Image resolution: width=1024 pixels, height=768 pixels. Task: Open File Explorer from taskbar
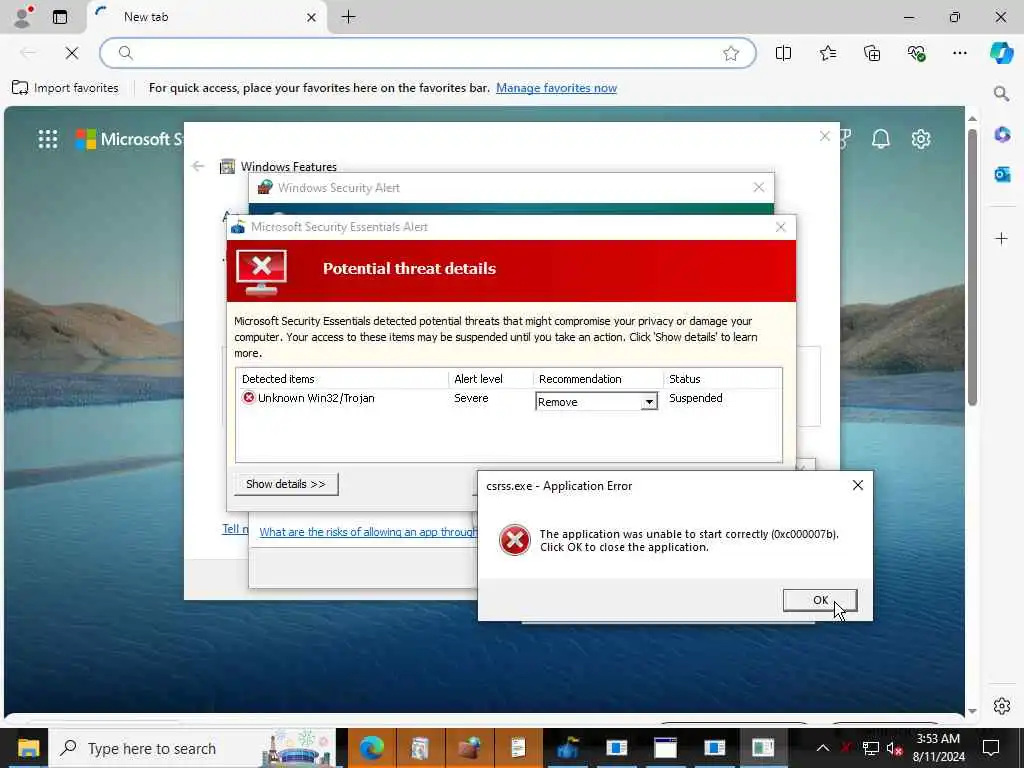click(28, 748)
